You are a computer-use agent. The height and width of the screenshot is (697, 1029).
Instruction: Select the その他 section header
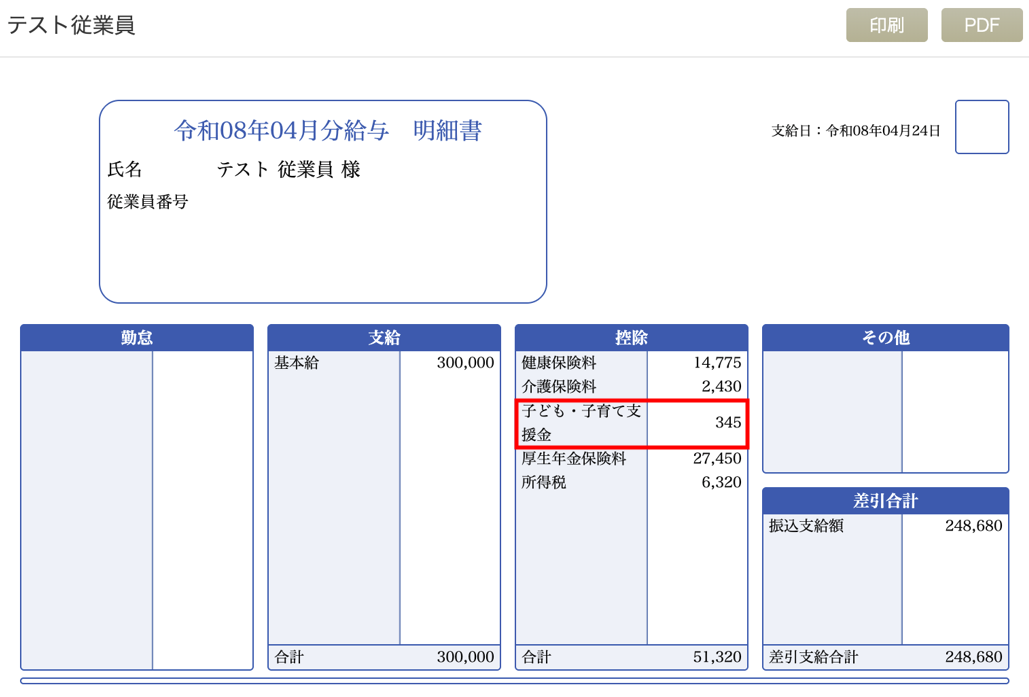[x=885, y=337]
